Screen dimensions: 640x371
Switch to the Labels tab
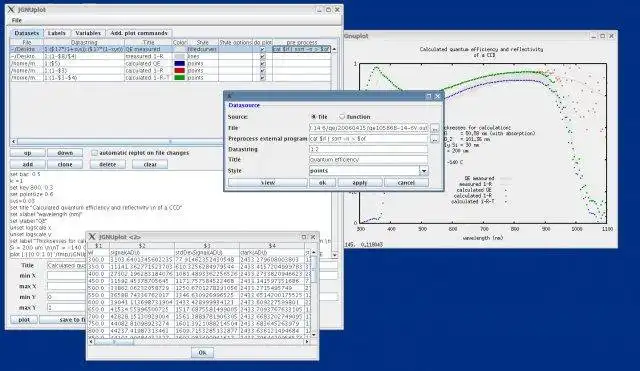[x=56, y=33]
